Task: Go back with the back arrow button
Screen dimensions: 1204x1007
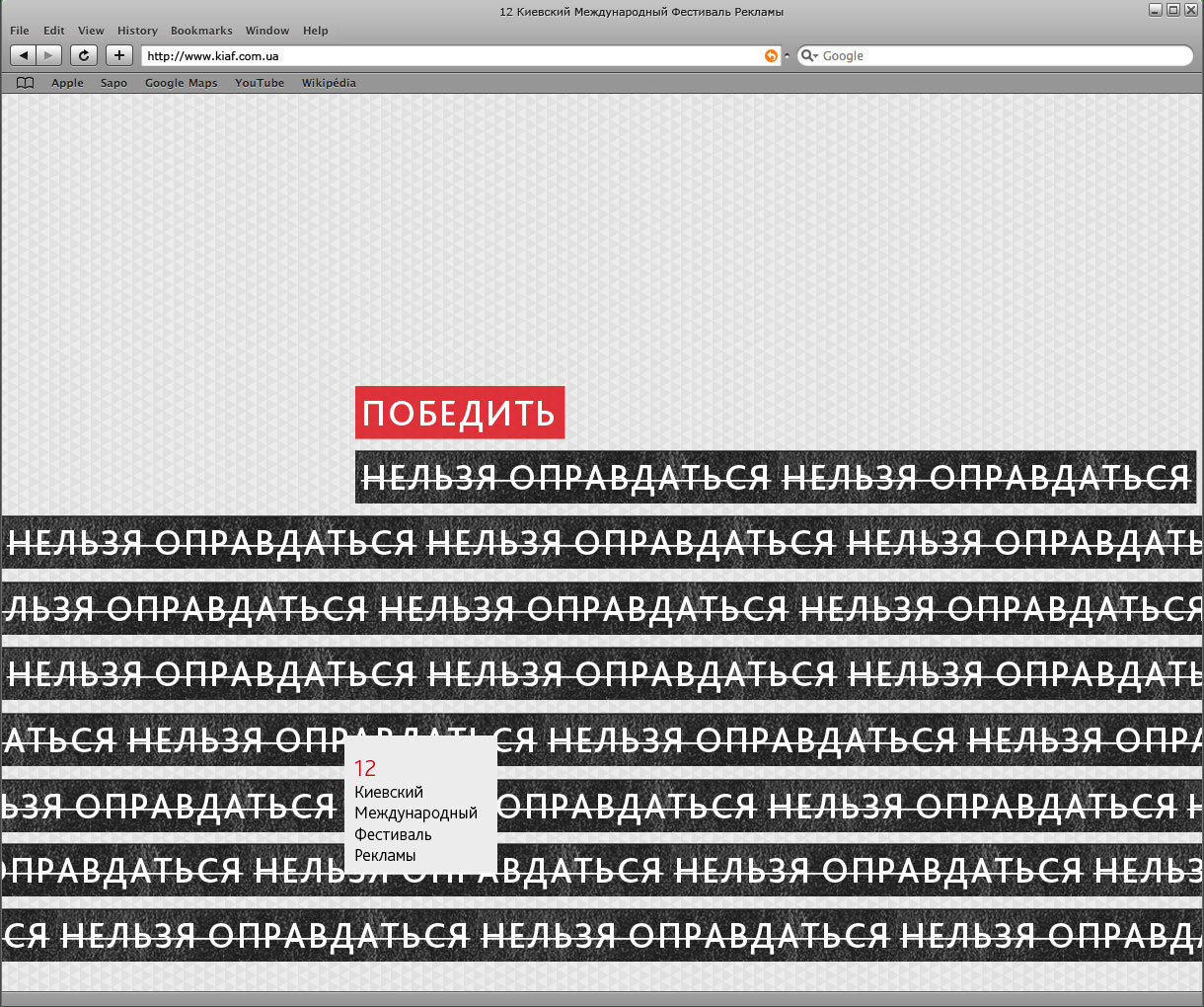Action: (x=24, y=56)
